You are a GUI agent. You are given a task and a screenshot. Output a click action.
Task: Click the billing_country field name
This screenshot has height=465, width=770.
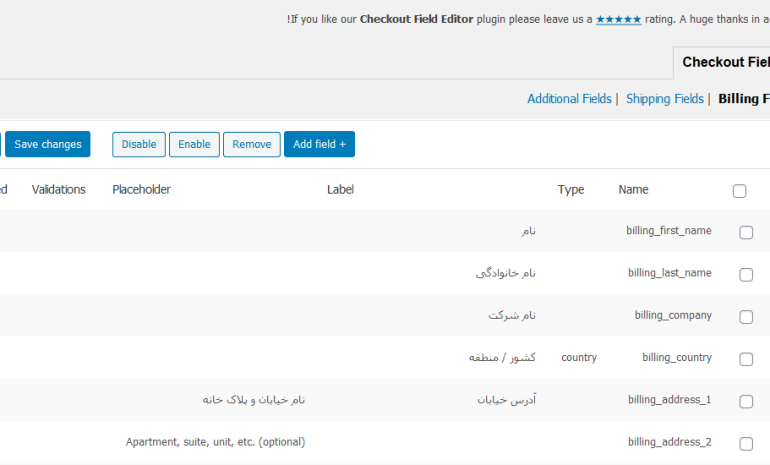(677, 357)
